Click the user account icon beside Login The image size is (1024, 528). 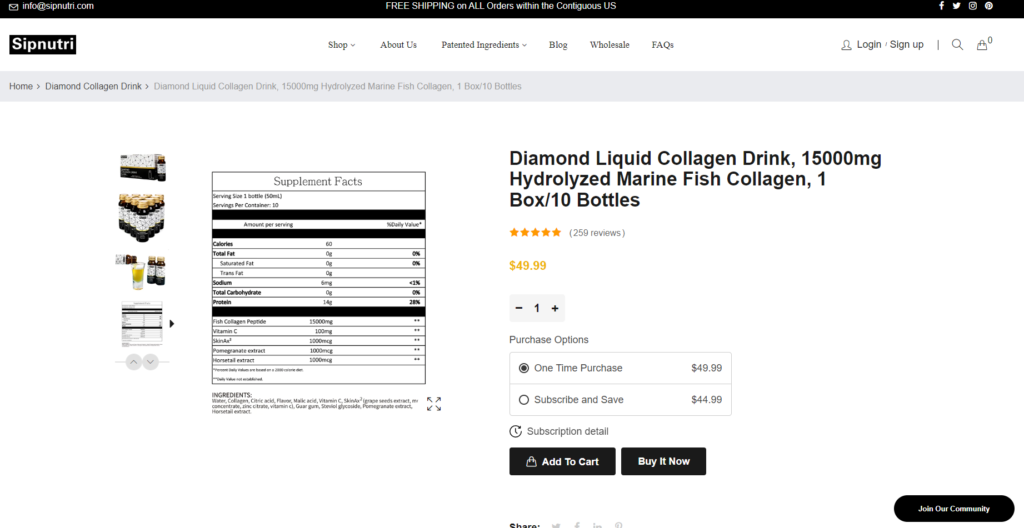pos(846,45)
